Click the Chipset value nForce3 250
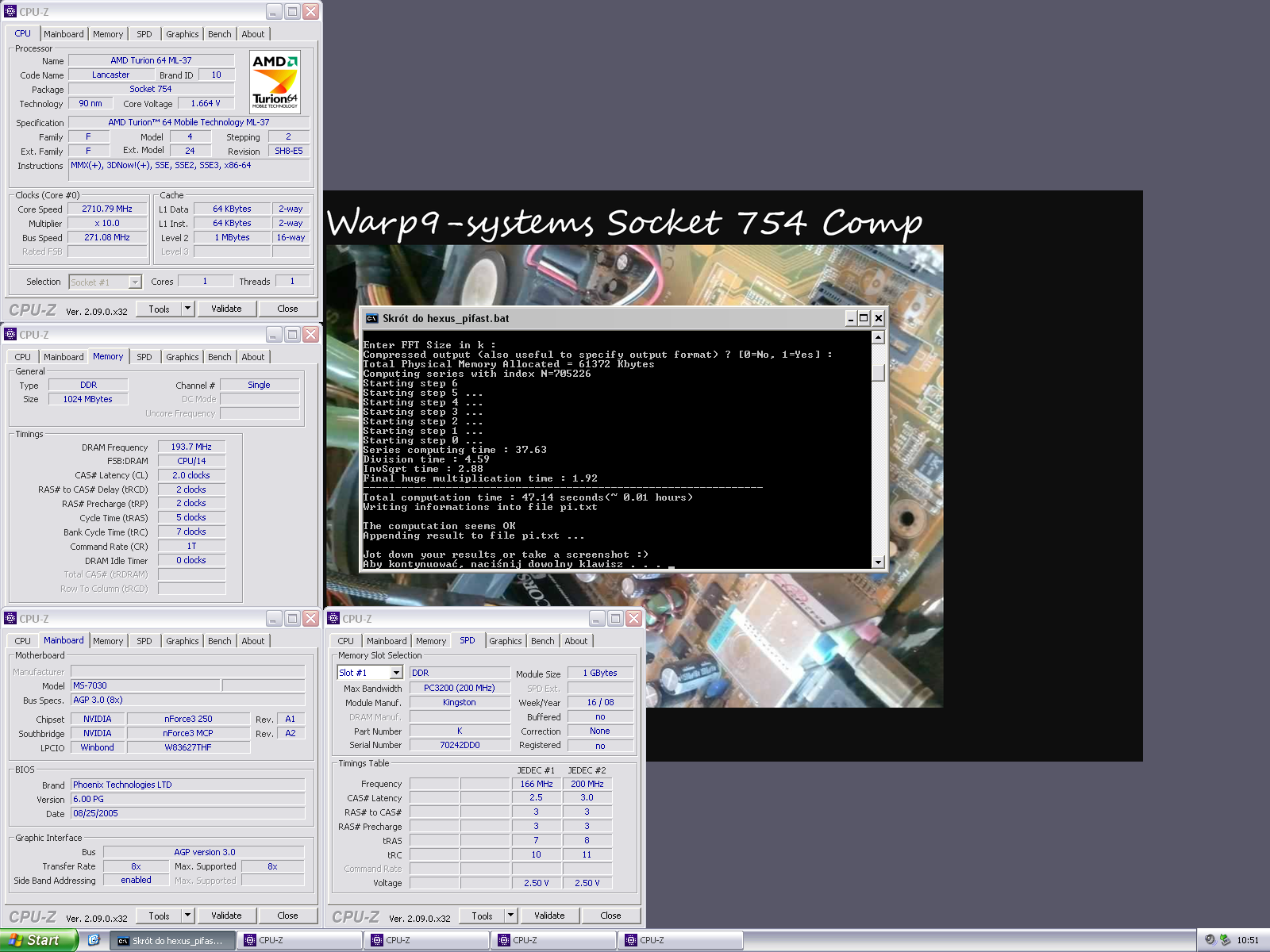 (x=188, y=720)
